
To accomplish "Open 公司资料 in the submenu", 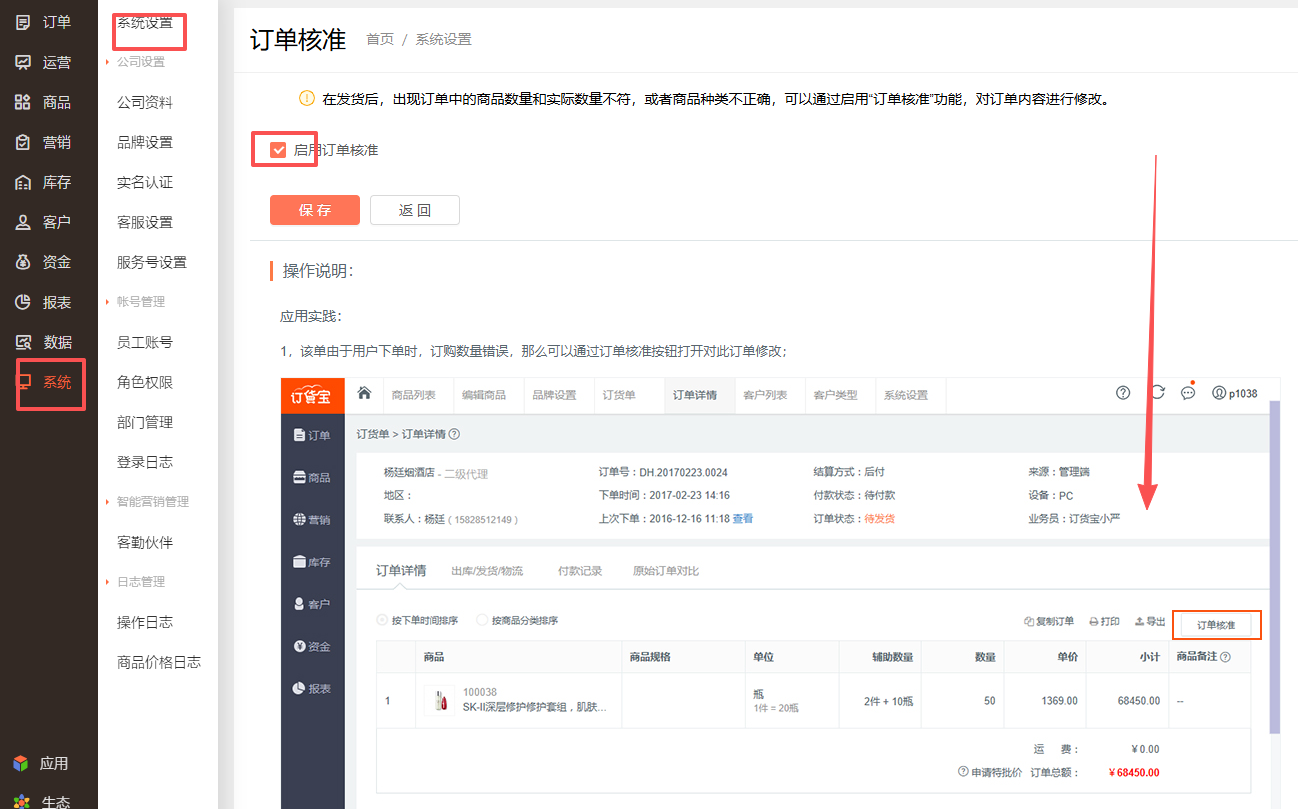I will 145,102.
